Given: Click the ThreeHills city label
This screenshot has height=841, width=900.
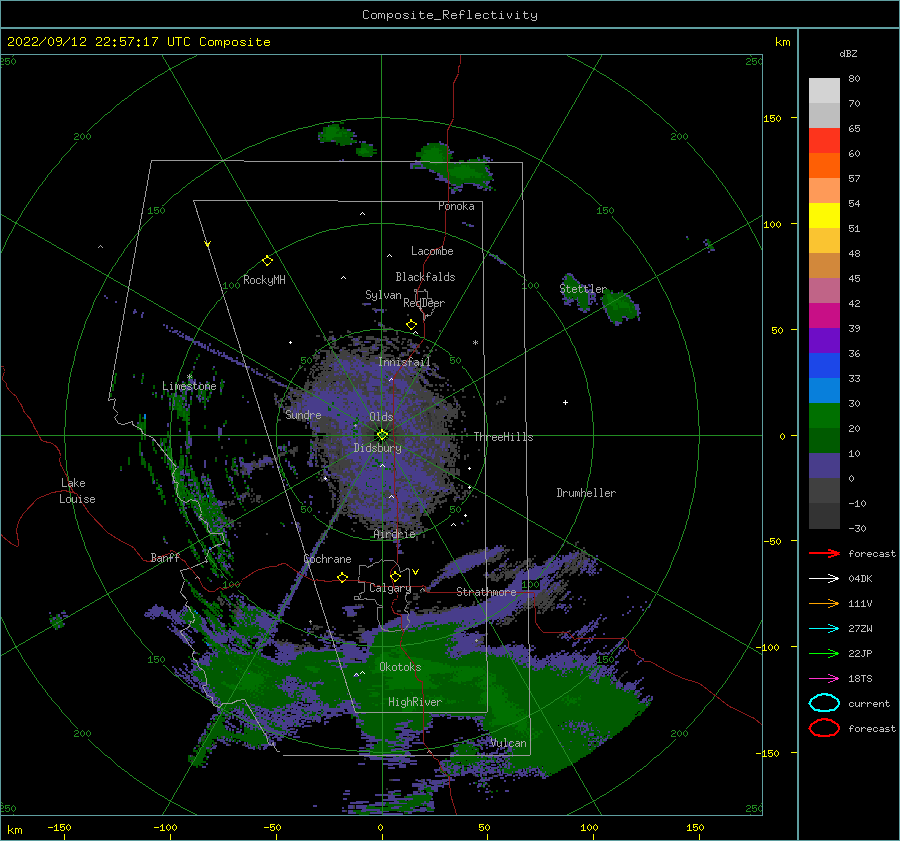Looking at the screenshot, I should (503, 437).
